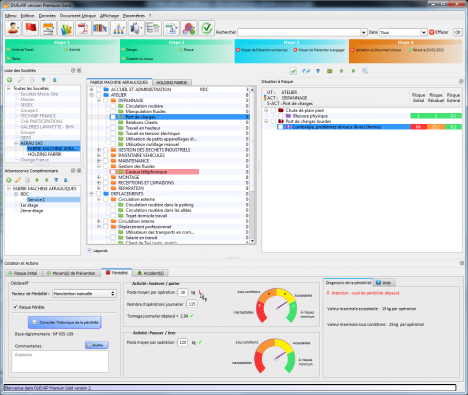Screen dimensions: 468x395
Task: Switch to the HOLDING FABRIK tab
Action: click(x=172, y=82)
